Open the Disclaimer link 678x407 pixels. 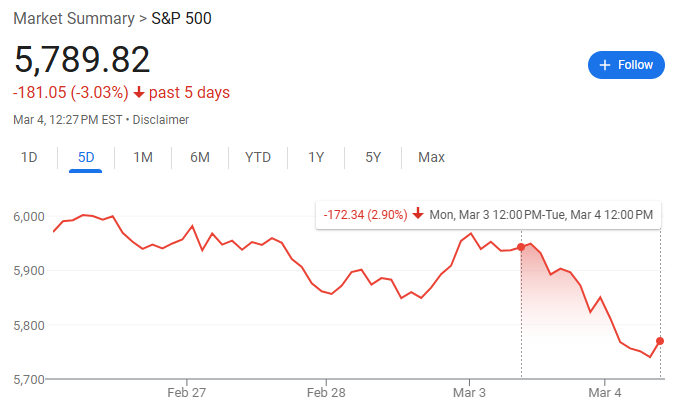(x=161, y=120)
